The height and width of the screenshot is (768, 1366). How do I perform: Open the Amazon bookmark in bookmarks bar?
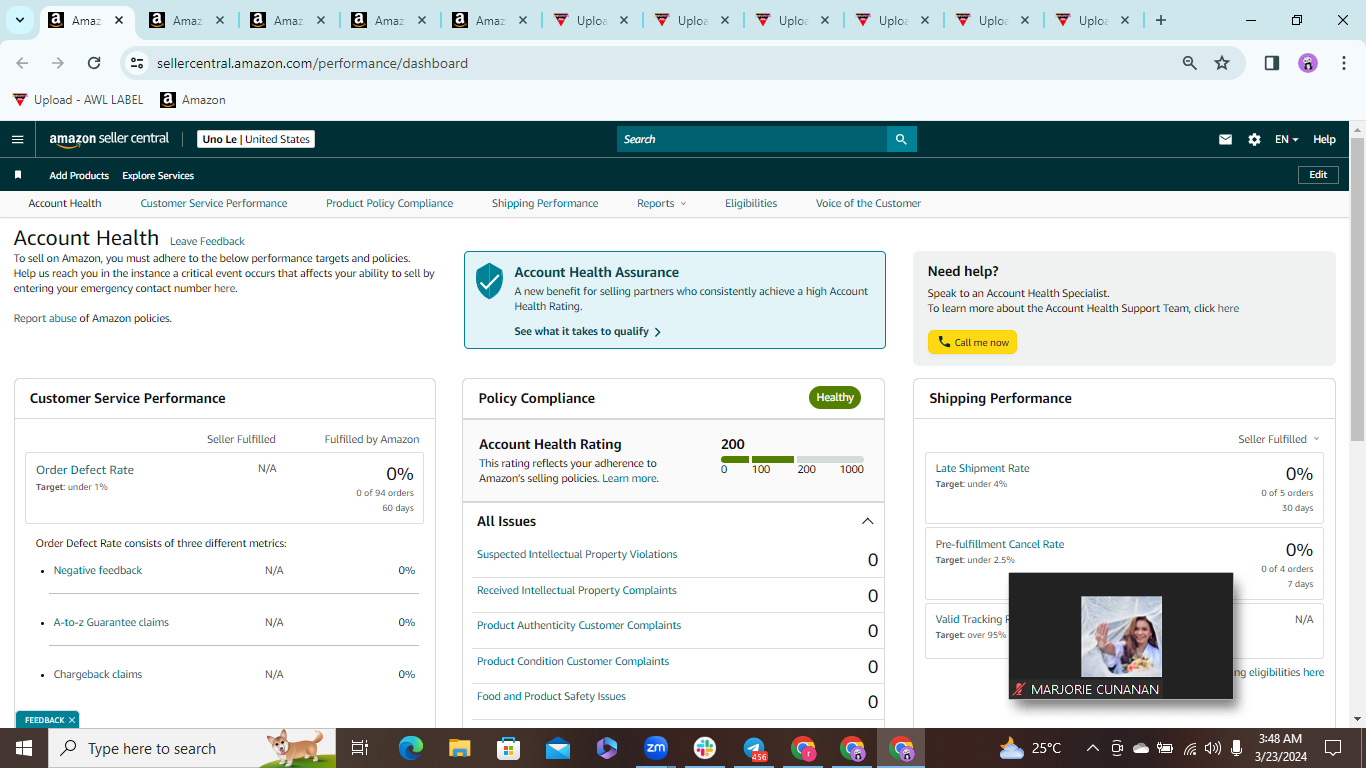click(193, 100)
